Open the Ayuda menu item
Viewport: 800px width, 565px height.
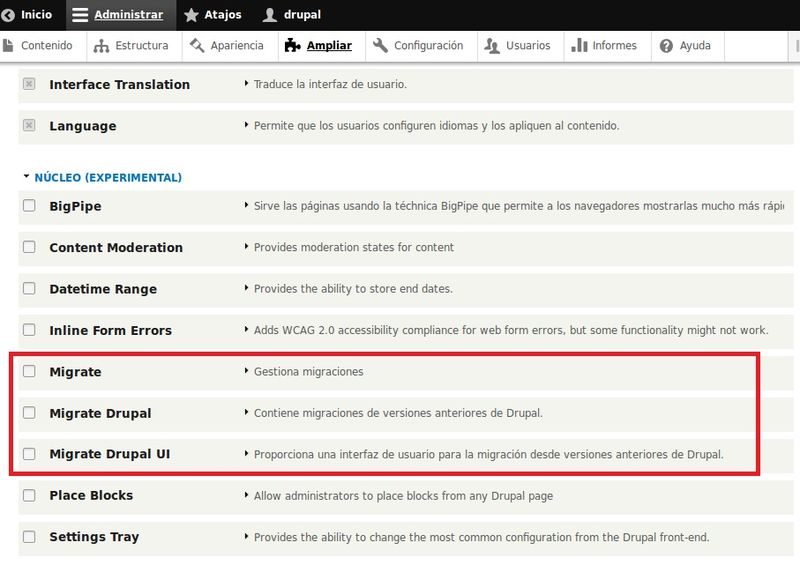688,45
